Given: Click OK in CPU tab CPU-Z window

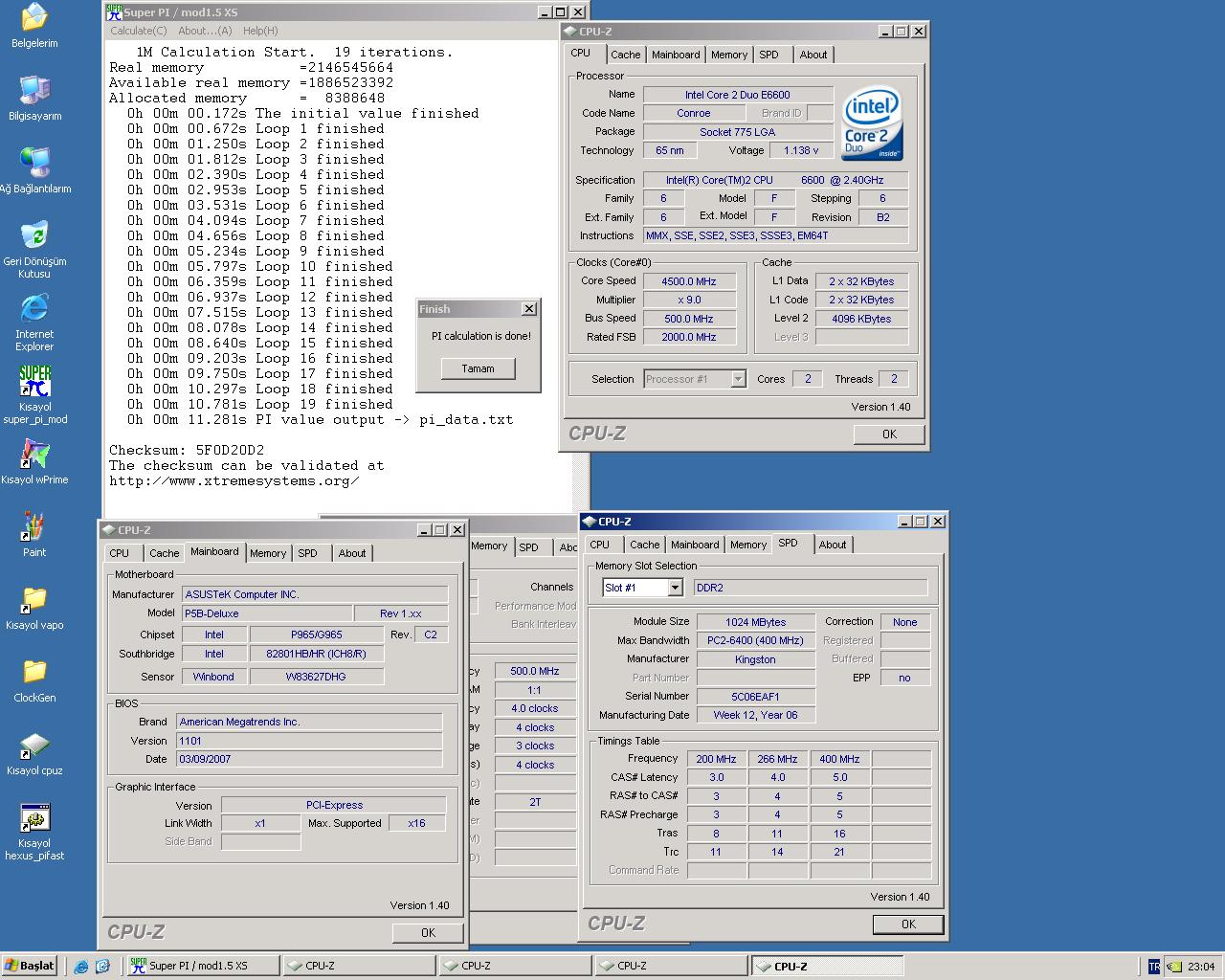Looking at the screenshot, I should pos(889,434).
